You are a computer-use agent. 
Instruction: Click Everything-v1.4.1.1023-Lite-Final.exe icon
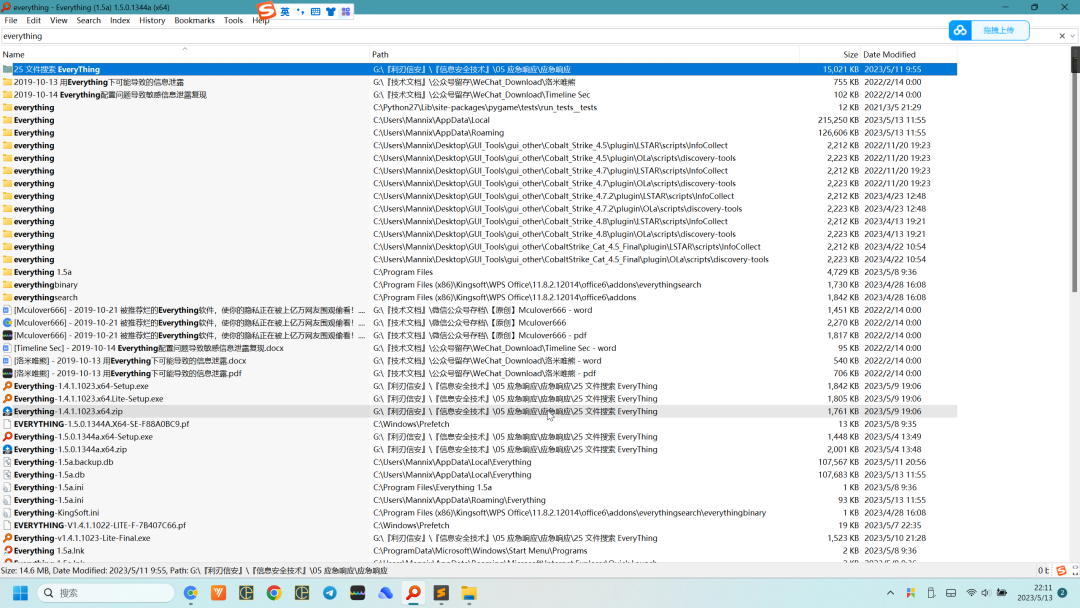click(8, 538)
